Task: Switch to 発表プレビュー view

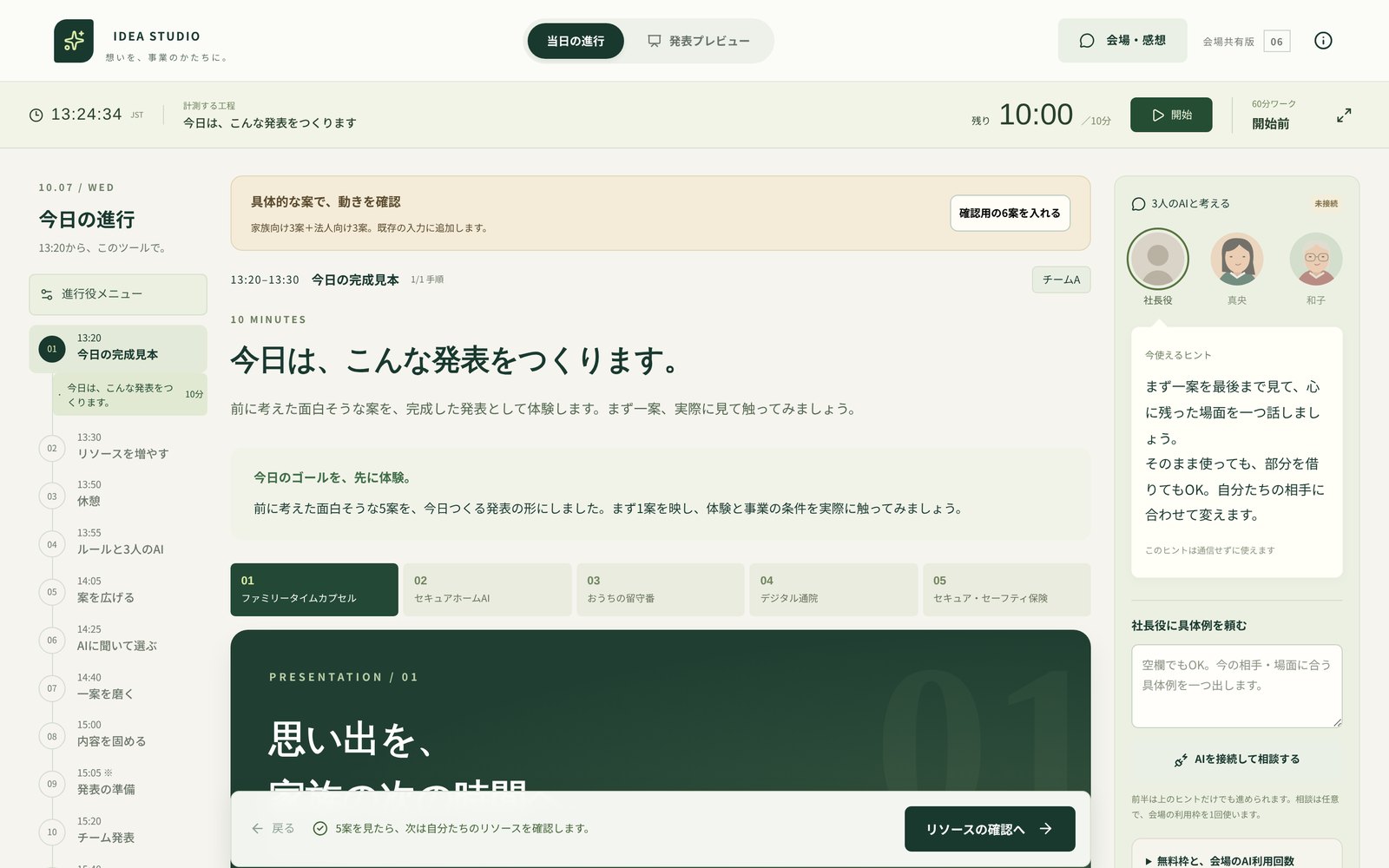Action: point(698,41)
